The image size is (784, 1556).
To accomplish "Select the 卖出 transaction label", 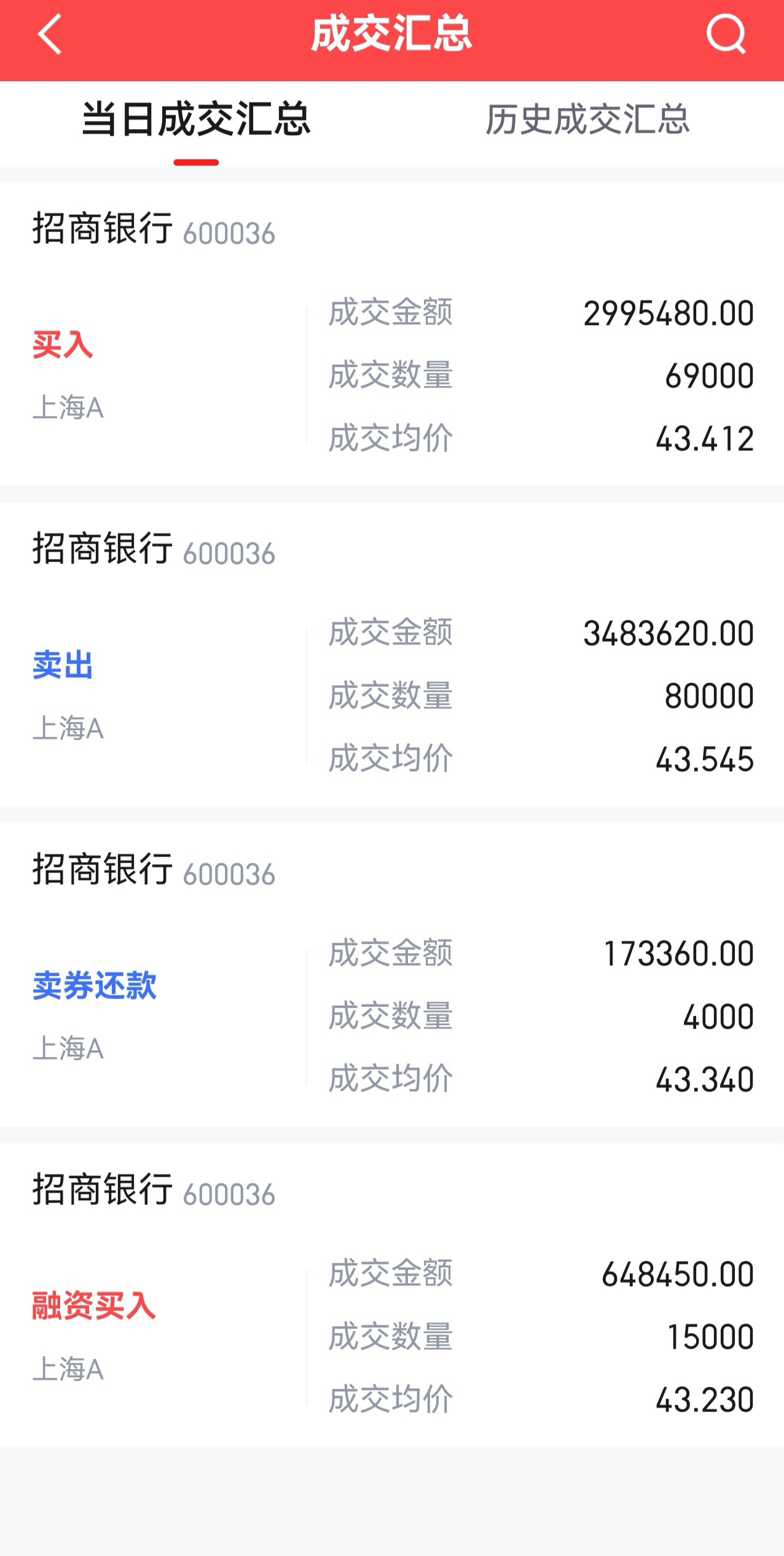I will click(63, 666).
